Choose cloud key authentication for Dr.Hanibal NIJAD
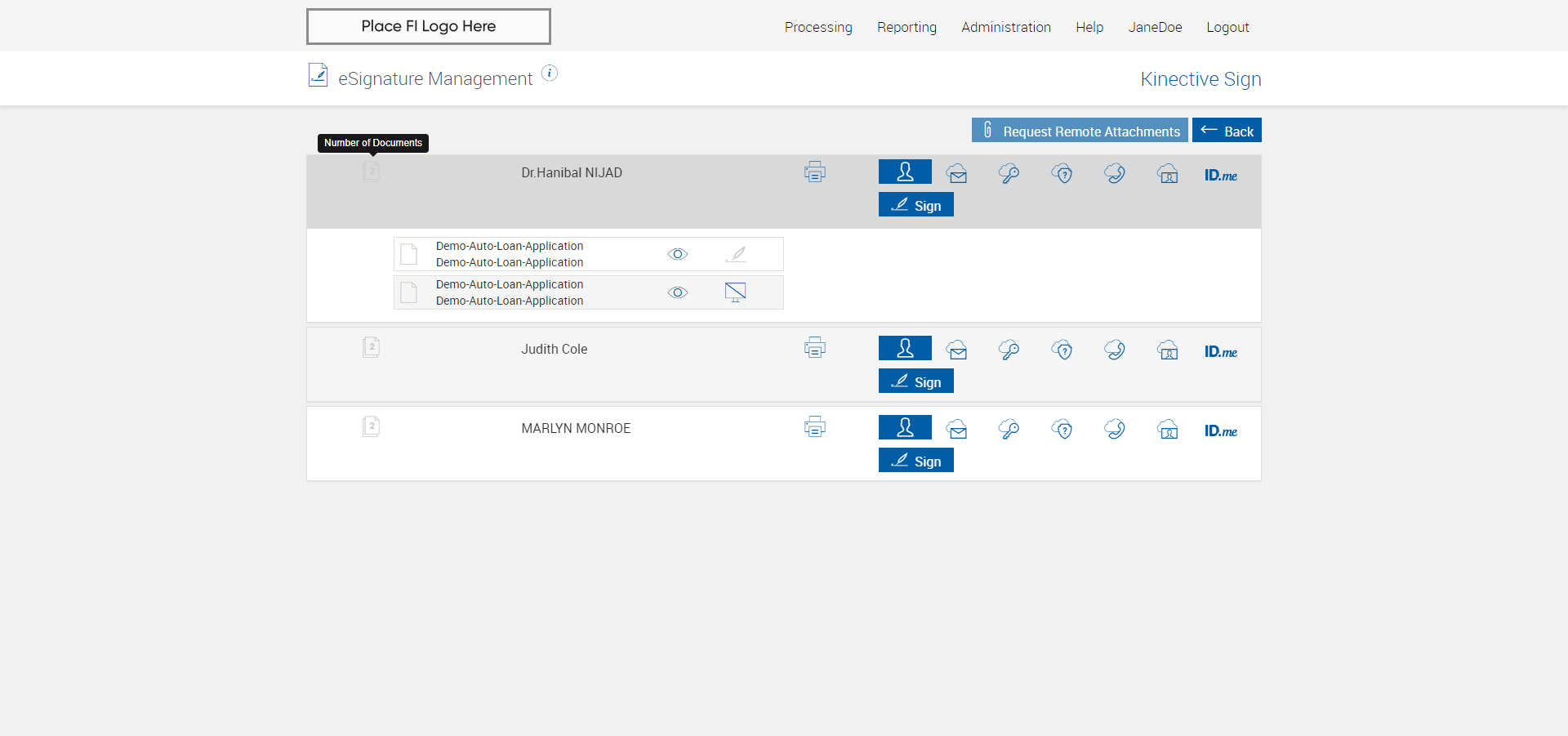This screenshot has height=736, width=1568. (1009, 173)
